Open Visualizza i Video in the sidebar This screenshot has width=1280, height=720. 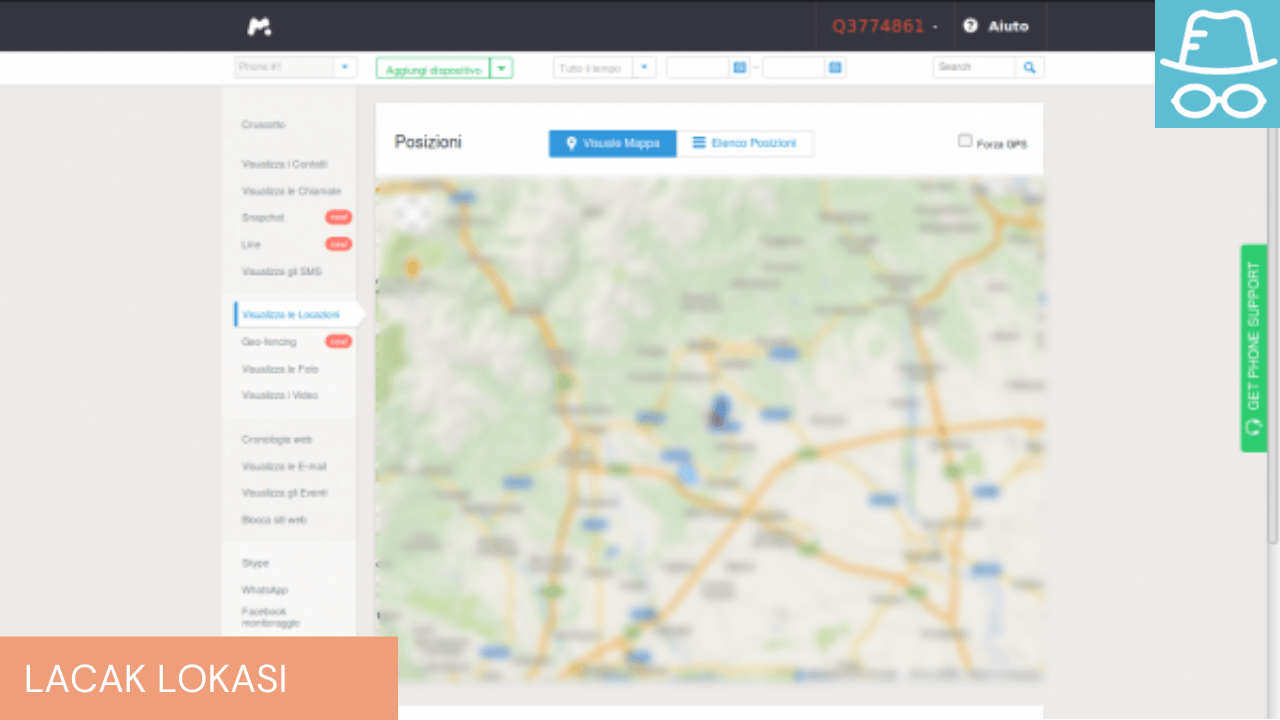(279, 395)
